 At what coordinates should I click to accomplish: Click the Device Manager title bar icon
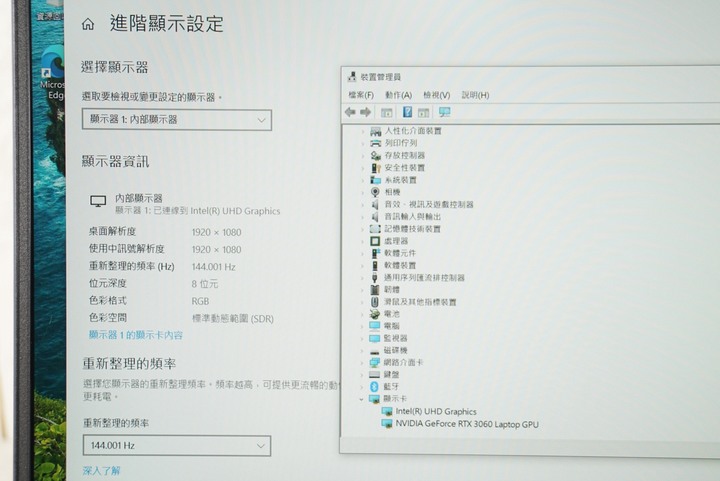pos(352,77)
